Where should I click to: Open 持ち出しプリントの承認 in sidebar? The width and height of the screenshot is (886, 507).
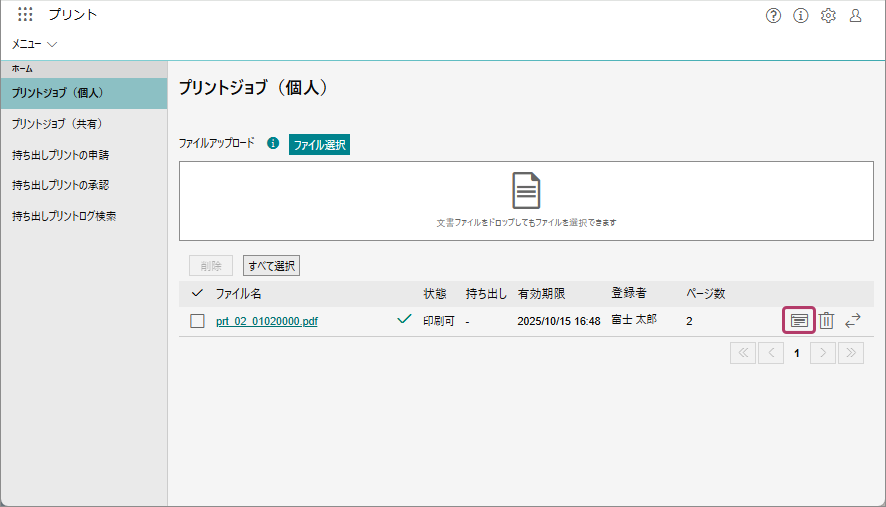tap(84, 185)
